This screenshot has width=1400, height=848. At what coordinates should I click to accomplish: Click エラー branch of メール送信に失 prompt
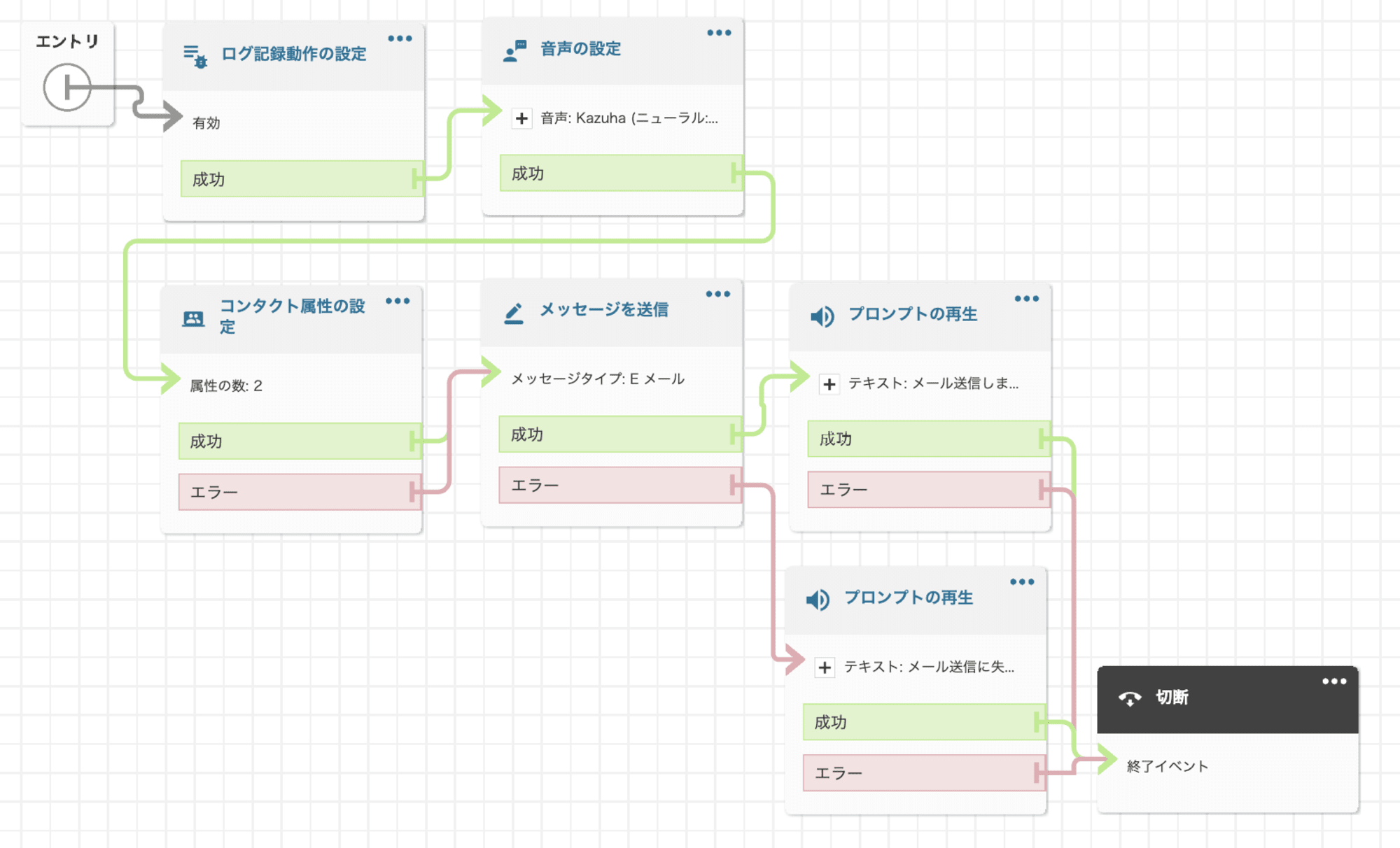click(x=924, y=772)
